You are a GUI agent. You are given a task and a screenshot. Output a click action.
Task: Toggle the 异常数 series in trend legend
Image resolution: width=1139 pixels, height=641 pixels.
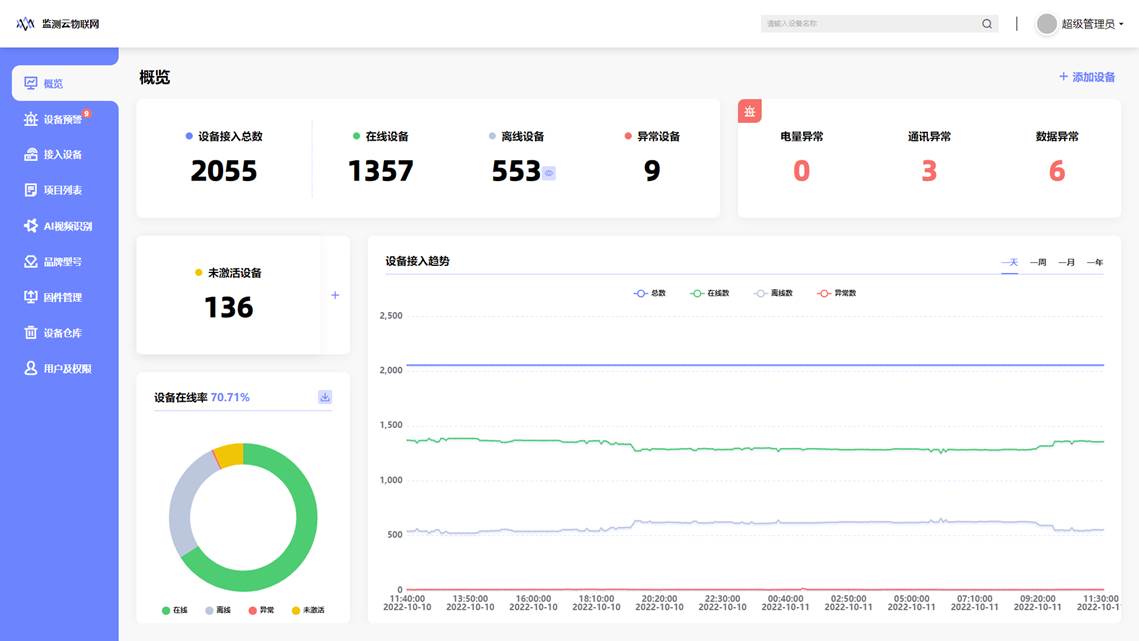click(x=834, y=293)
